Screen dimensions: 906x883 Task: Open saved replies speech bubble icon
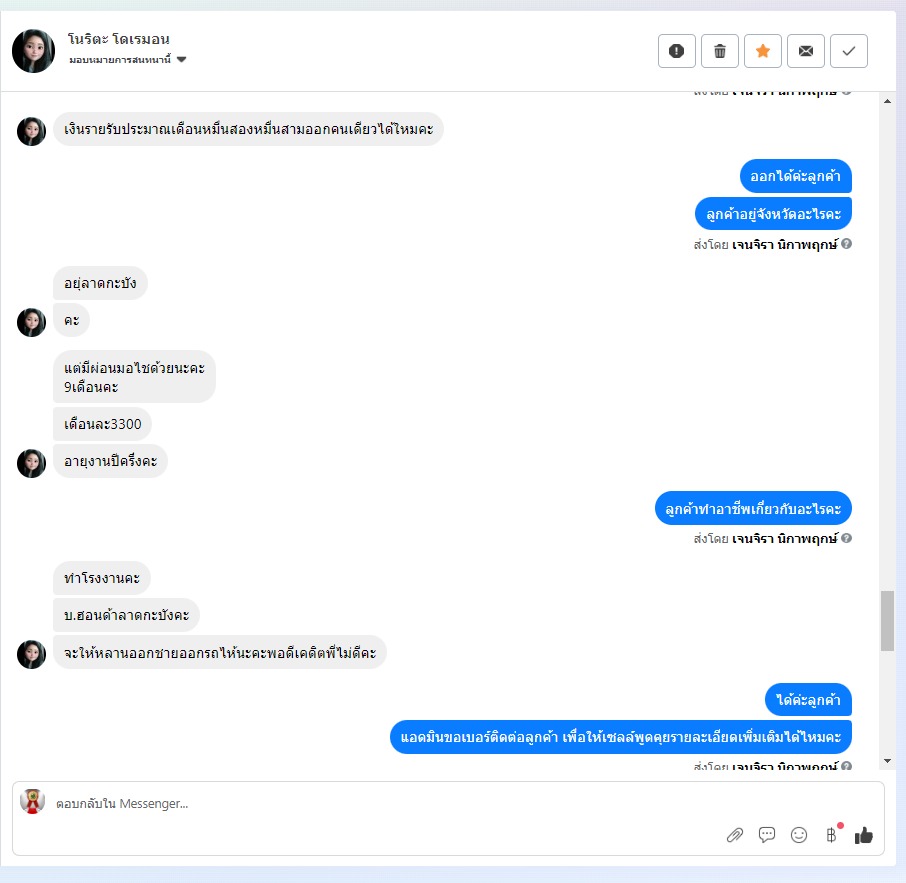(767, 835)
